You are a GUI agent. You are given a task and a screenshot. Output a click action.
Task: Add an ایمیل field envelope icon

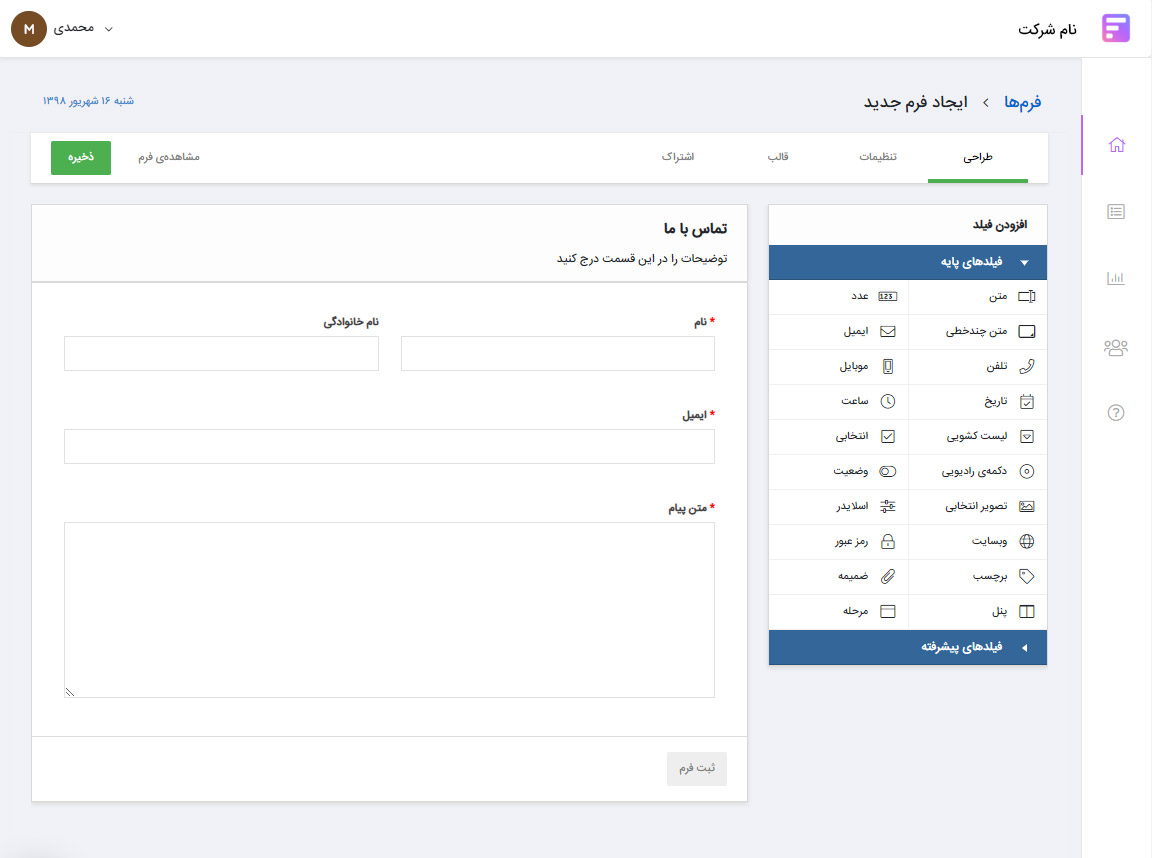[888, 331]
